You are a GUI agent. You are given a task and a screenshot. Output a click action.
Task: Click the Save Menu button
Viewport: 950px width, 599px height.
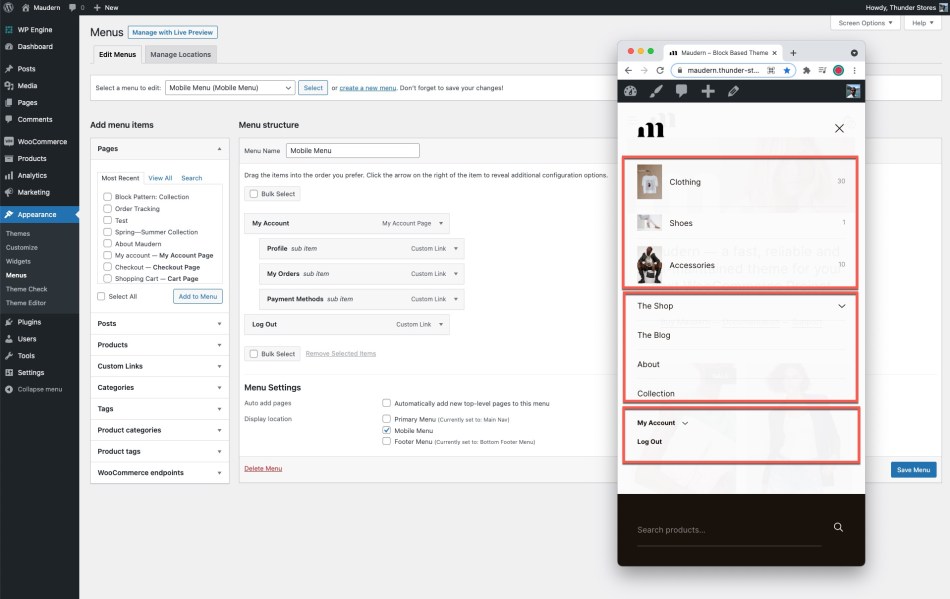pos(913,470)
